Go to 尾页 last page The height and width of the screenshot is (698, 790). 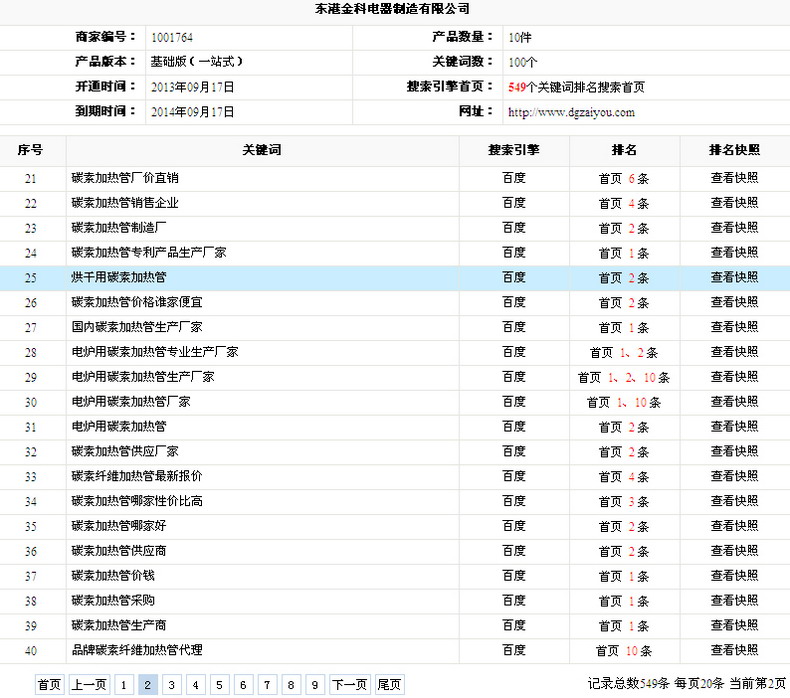(389, 684)
